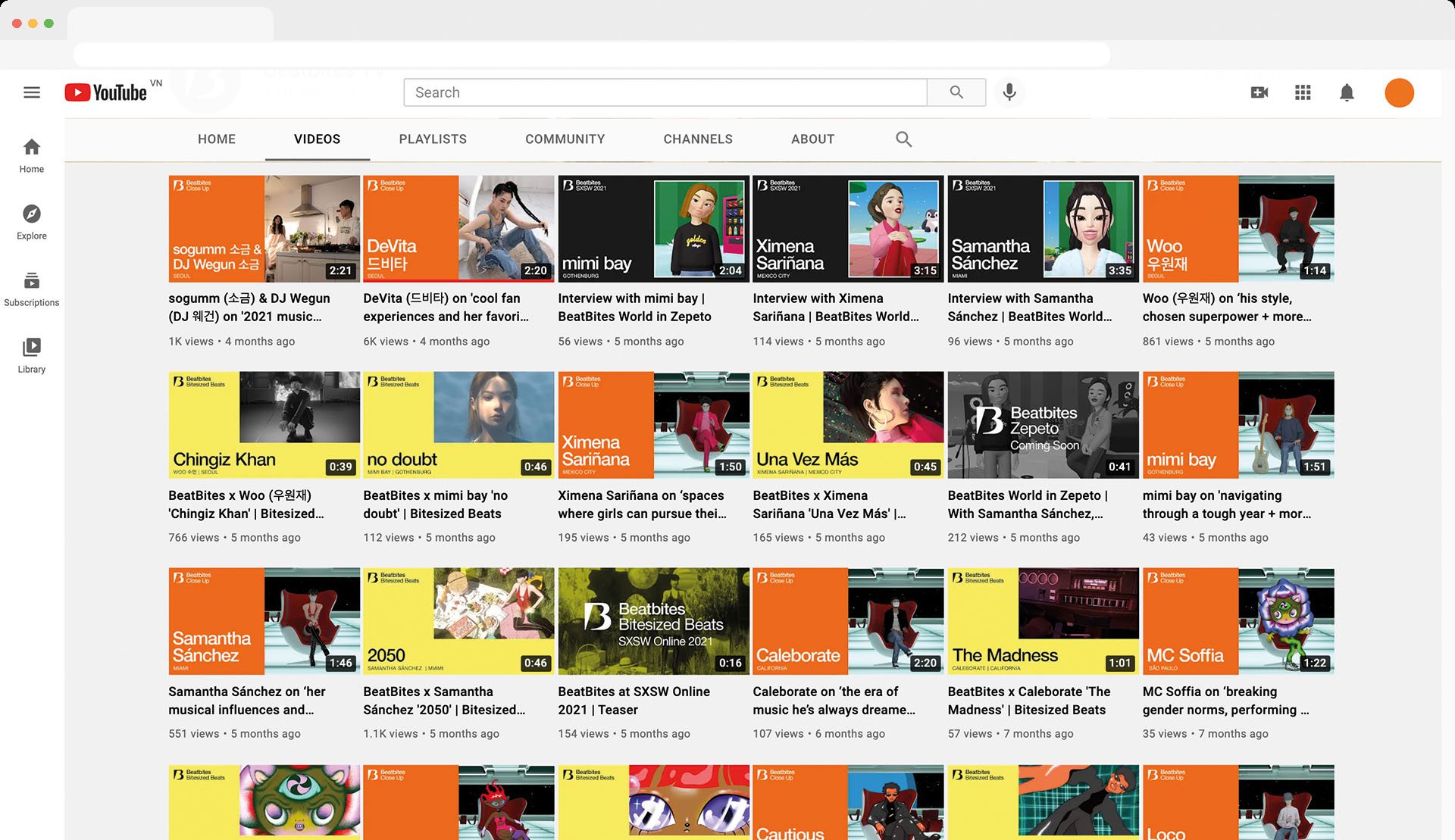Open the create video camera icon

(x=1259, y=92)
